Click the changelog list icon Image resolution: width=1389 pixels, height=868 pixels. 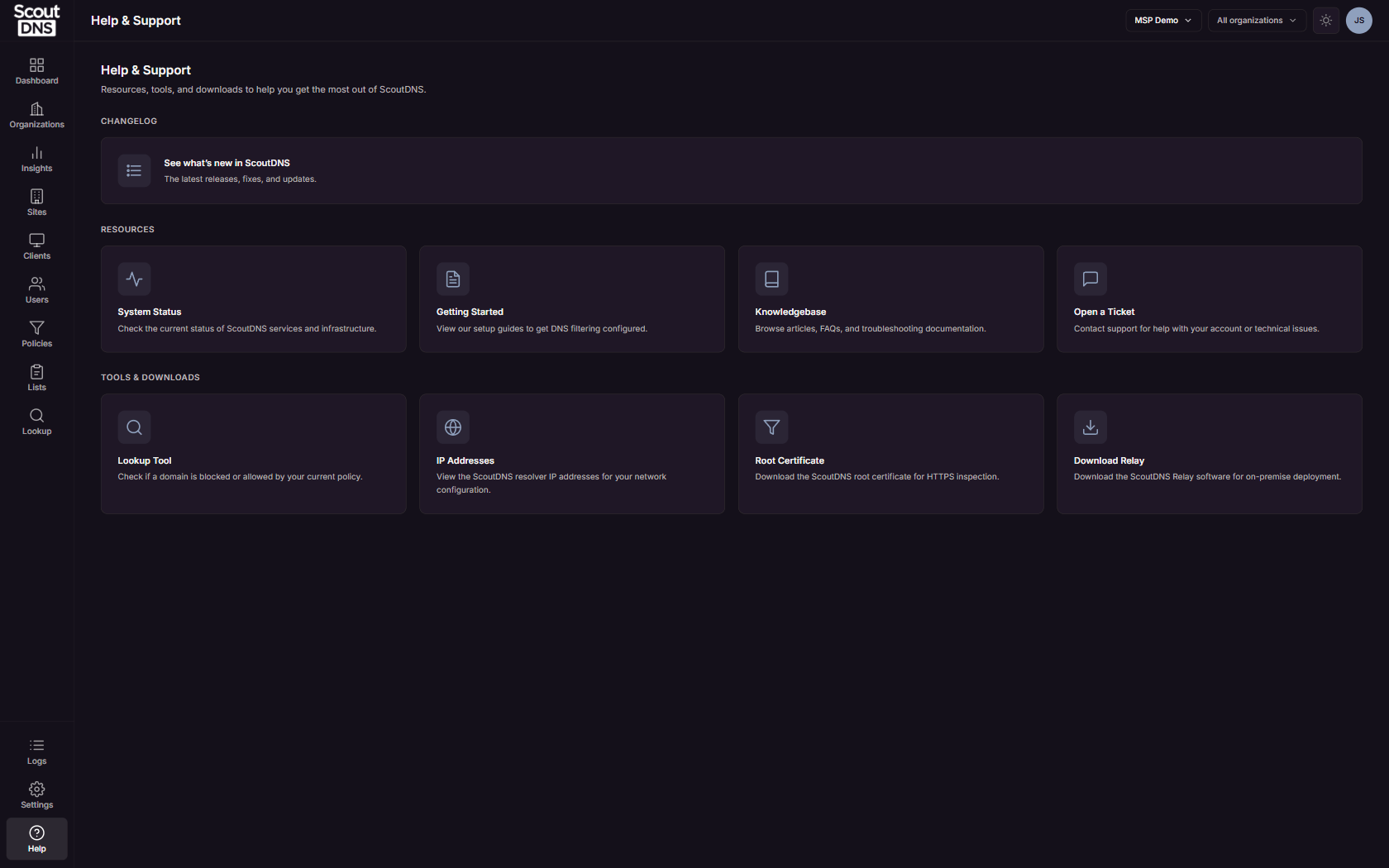point(134,170)
